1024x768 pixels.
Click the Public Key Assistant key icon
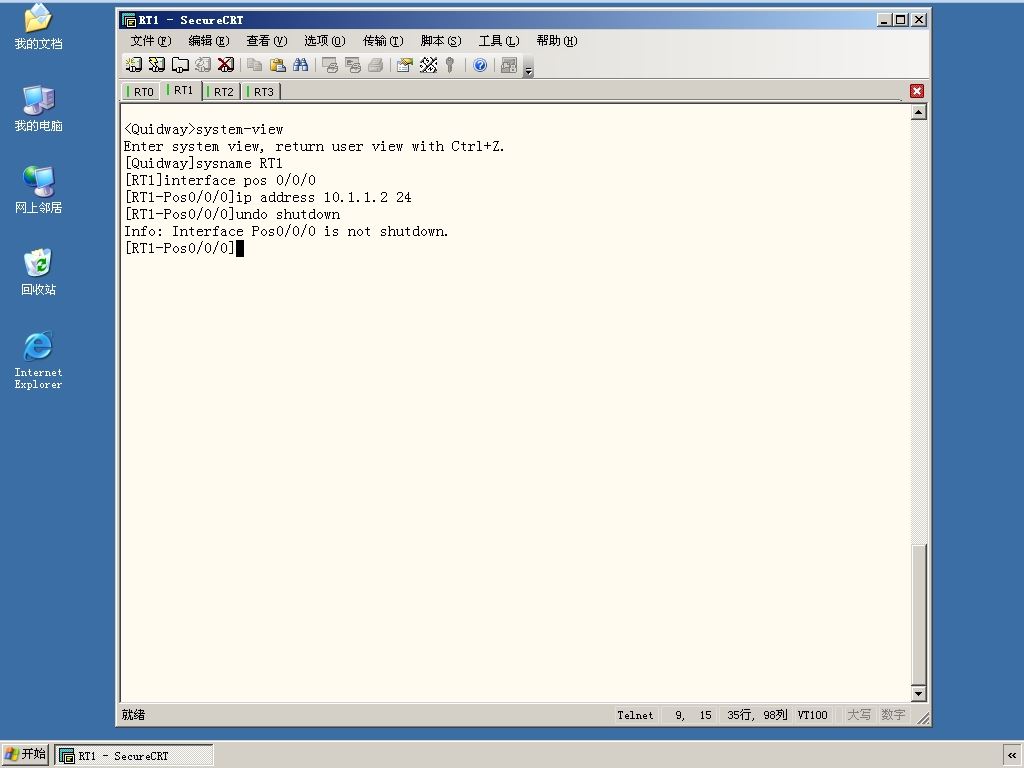pyautogui.click(x=450, y=65)
